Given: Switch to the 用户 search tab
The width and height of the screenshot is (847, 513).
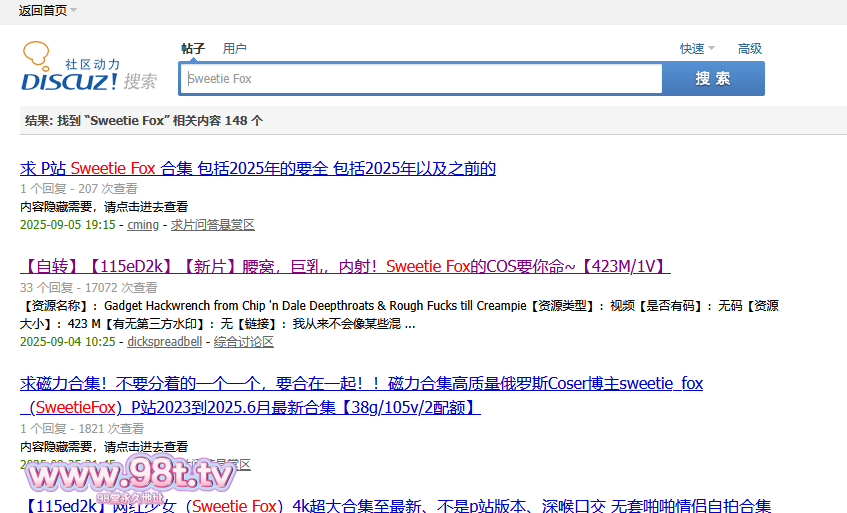Looking at the screenshot, I should (x=234, y=49).
